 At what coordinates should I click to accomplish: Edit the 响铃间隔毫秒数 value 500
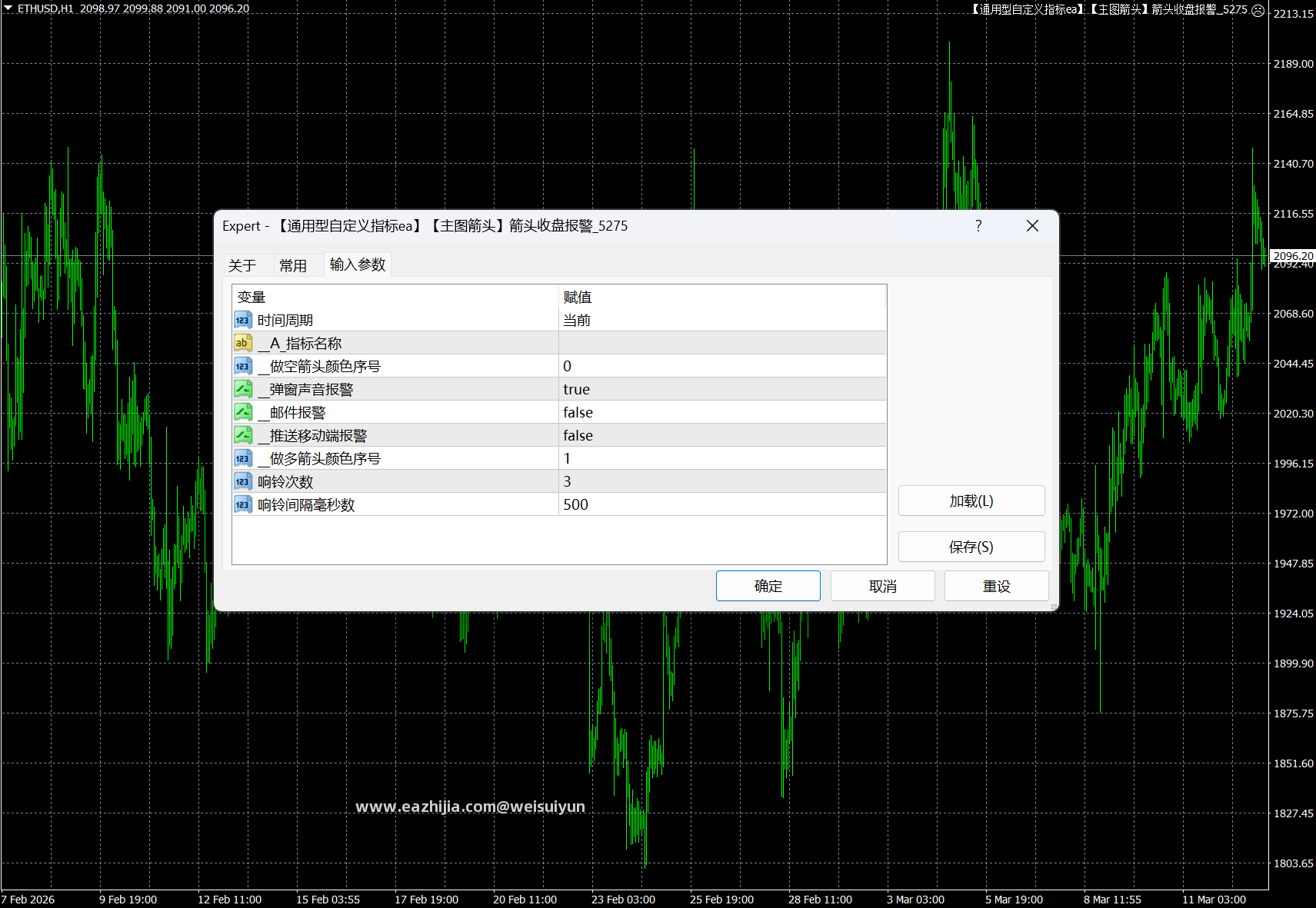tap(722, 504)
